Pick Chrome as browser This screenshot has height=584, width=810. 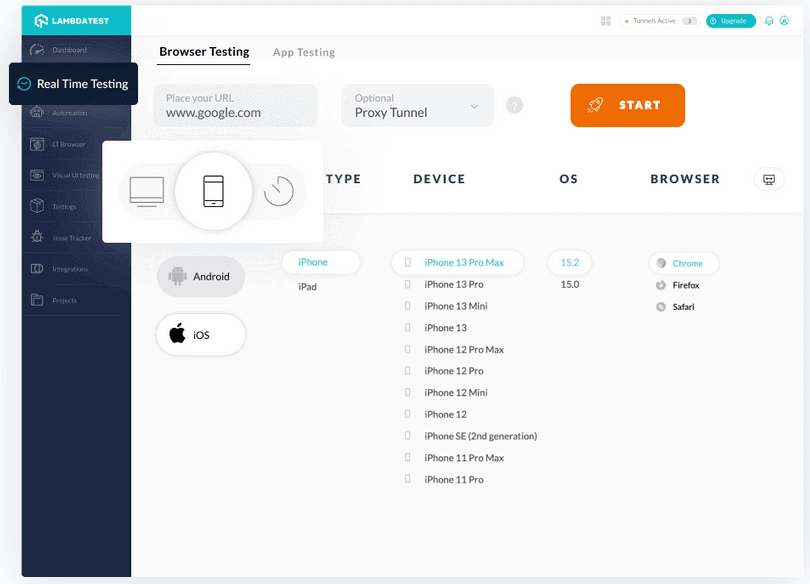683,263
